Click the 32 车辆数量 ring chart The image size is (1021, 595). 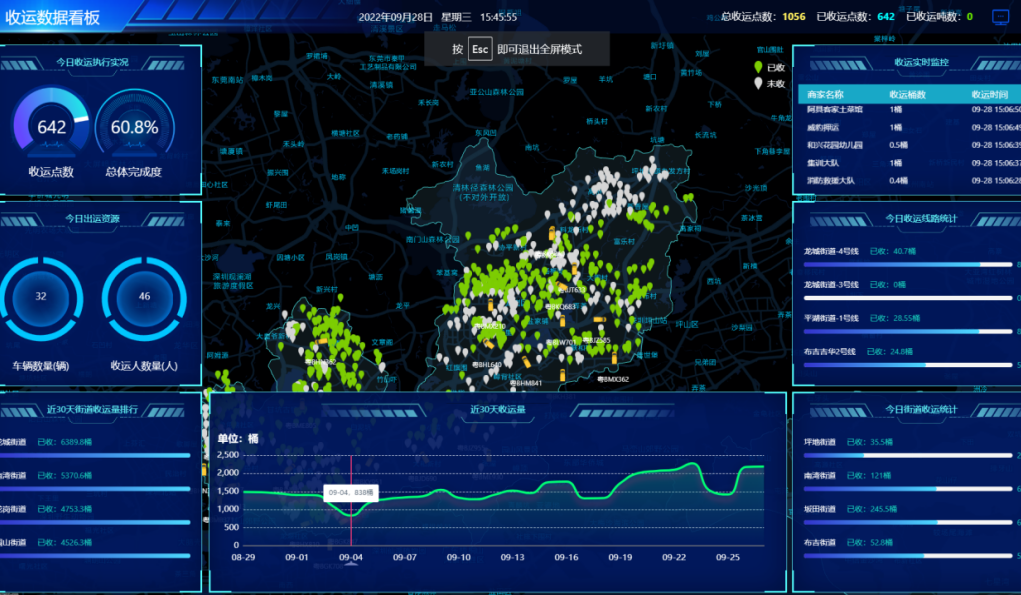(41, 298)
